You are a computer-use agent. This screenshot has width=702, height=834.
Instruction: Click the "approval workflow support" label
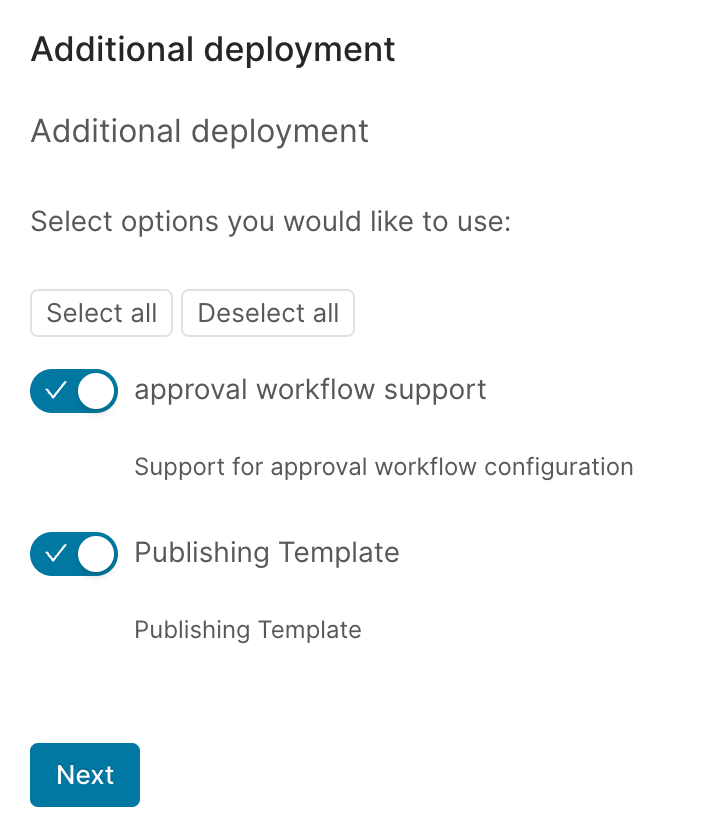(310, 389)
